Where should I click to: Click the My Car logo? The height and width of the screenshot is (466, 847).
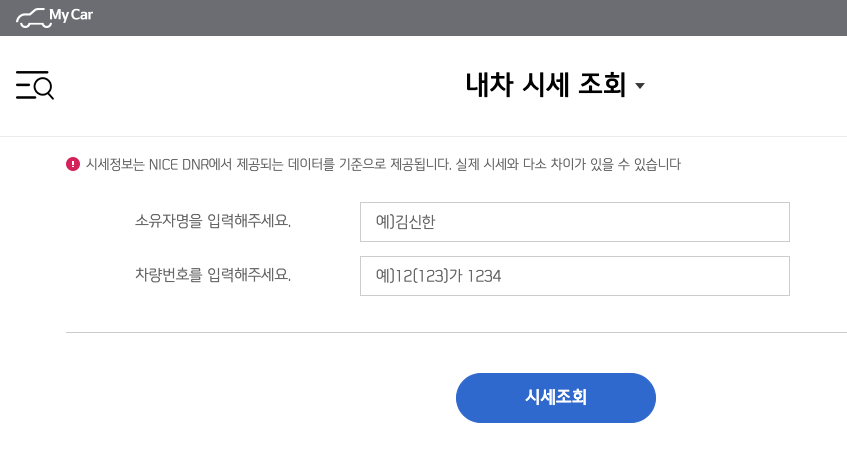click(x=55, y=17)
